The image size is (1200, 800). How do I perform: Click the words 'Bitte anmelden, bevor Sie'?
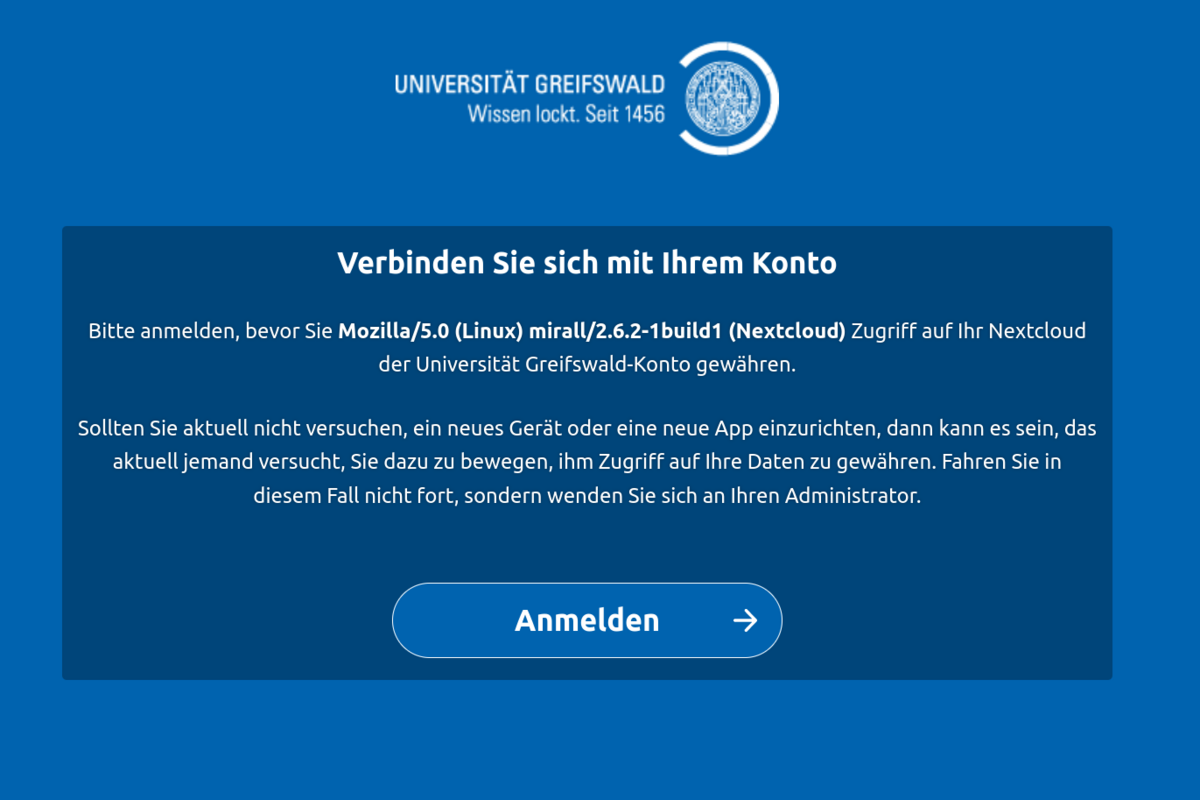tap(211, 331)
